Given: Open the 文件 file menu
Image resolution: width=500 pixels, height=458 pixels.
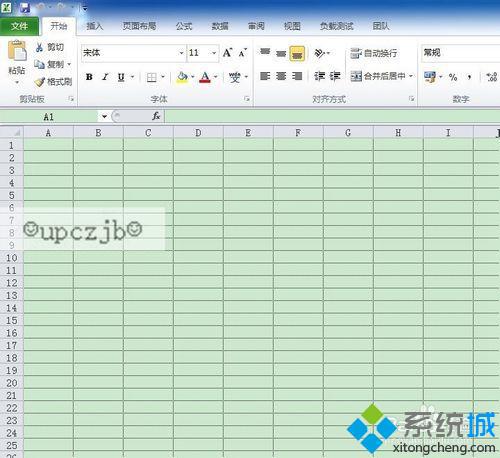Looking at the screenshot, I should tap(19, 26).
